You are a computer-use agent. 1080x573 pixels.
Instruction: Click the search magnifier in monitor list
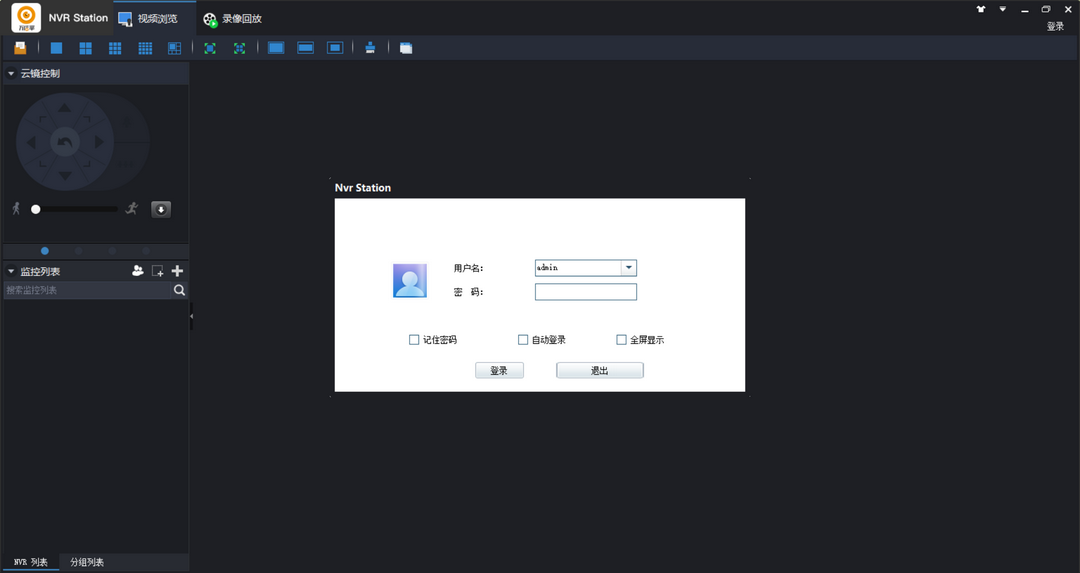click(x=179, y=290)
